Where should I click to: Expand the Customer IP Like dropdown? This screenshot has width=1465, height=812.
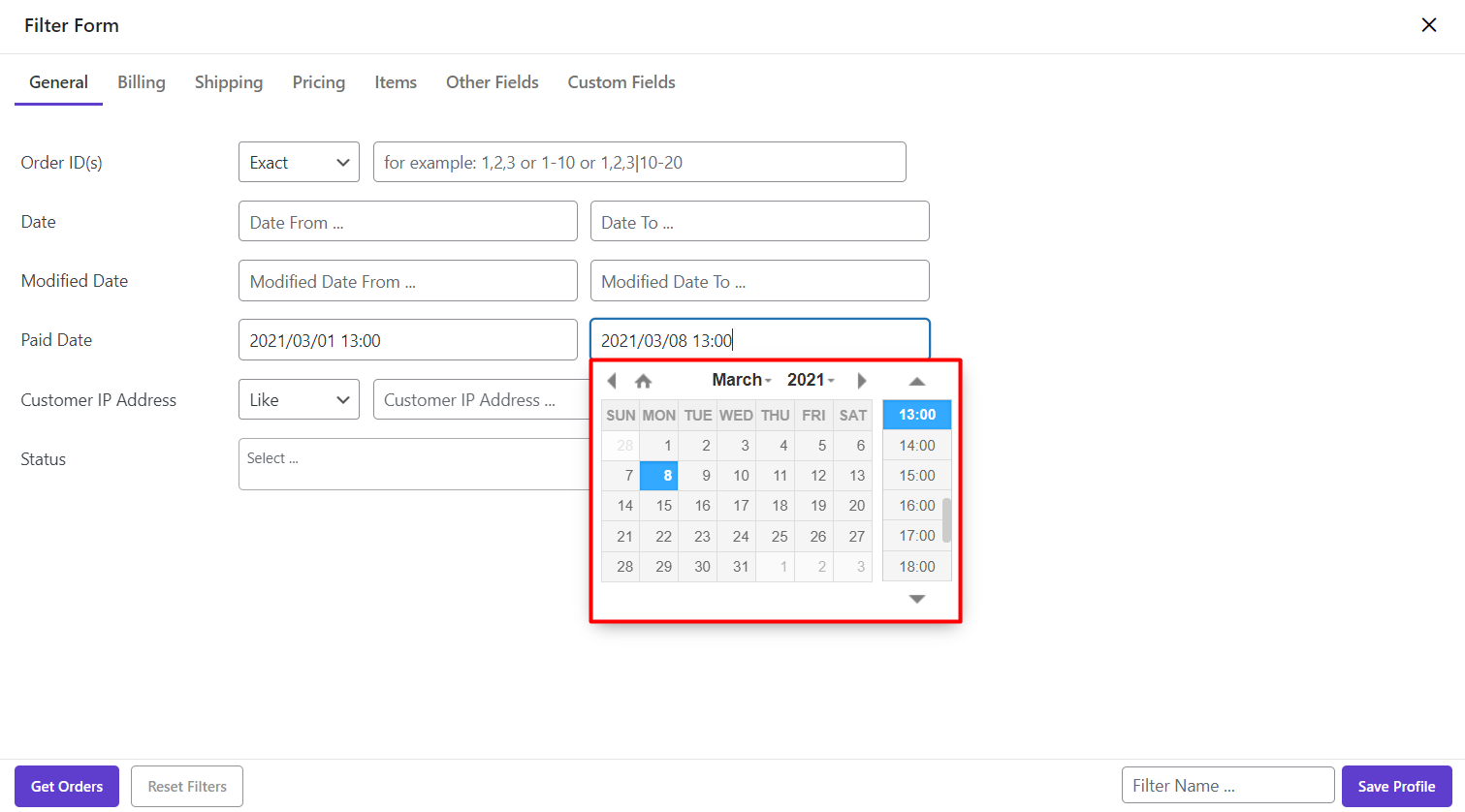tap(299, 400)
